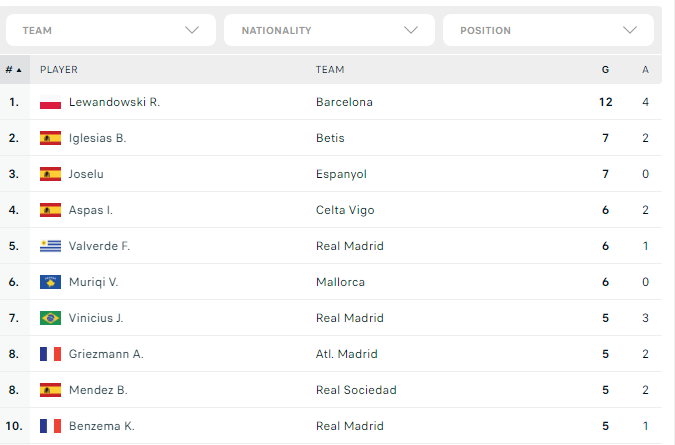Click France flag beside Griezmann A.
Image resolution: width=675 pixels, height=445 pixels.
pos(50,354)
